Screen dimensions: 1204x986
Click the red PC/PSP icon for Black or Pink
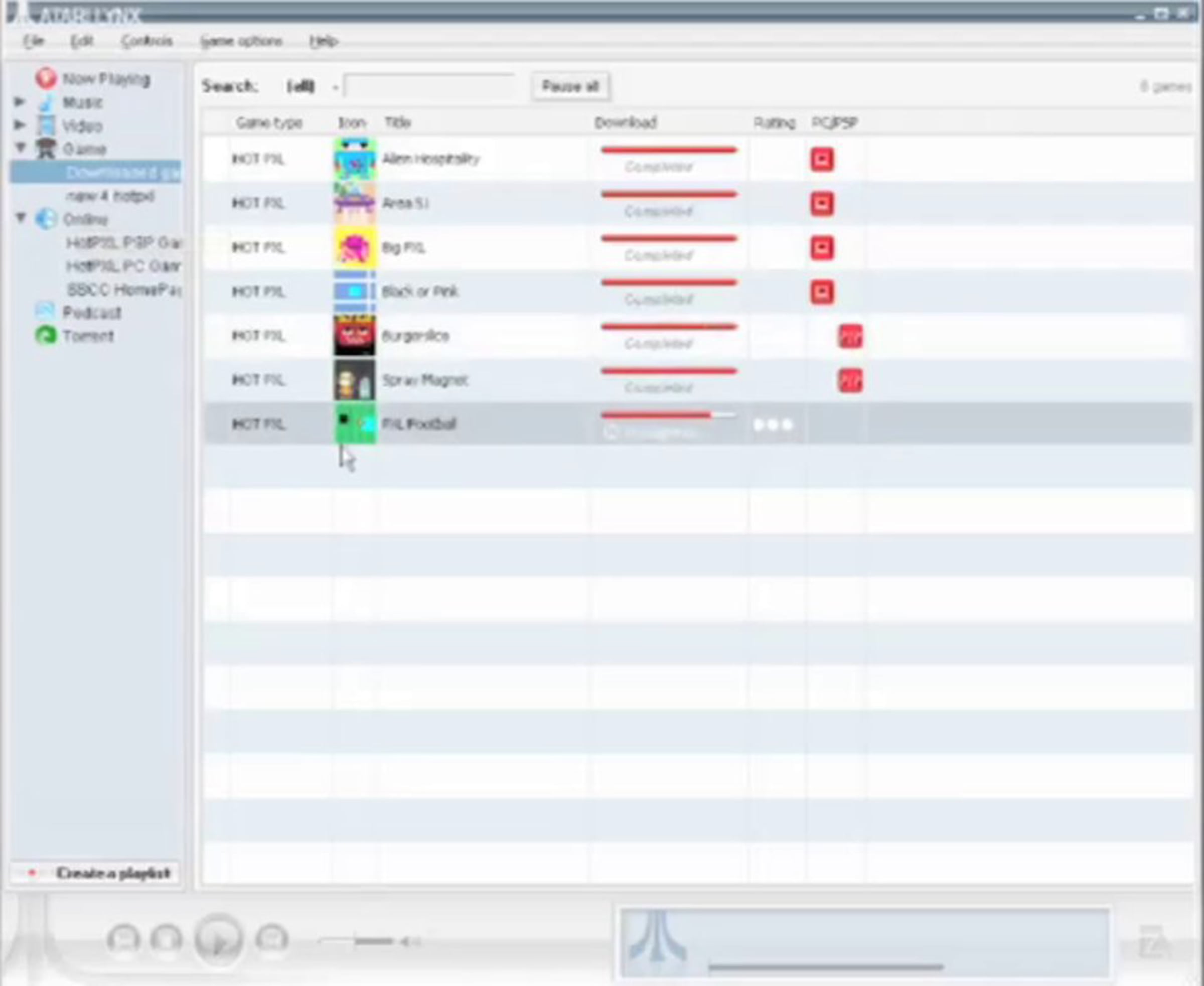pyautogui.click(x=822, y=292)
